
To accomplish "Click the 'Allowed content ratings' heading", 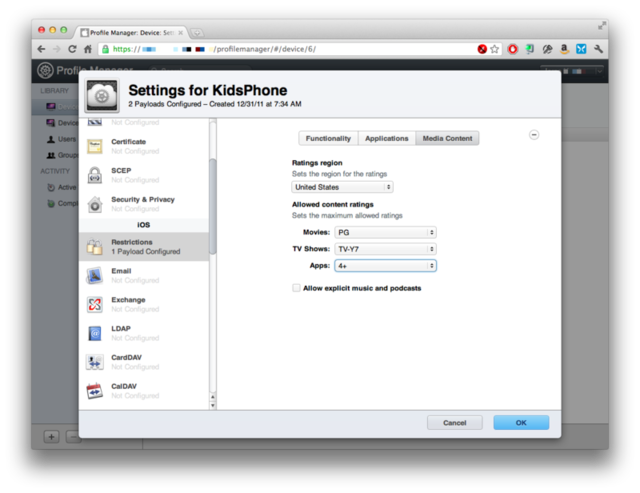I will pyautogui.click(x=333, y=204).
